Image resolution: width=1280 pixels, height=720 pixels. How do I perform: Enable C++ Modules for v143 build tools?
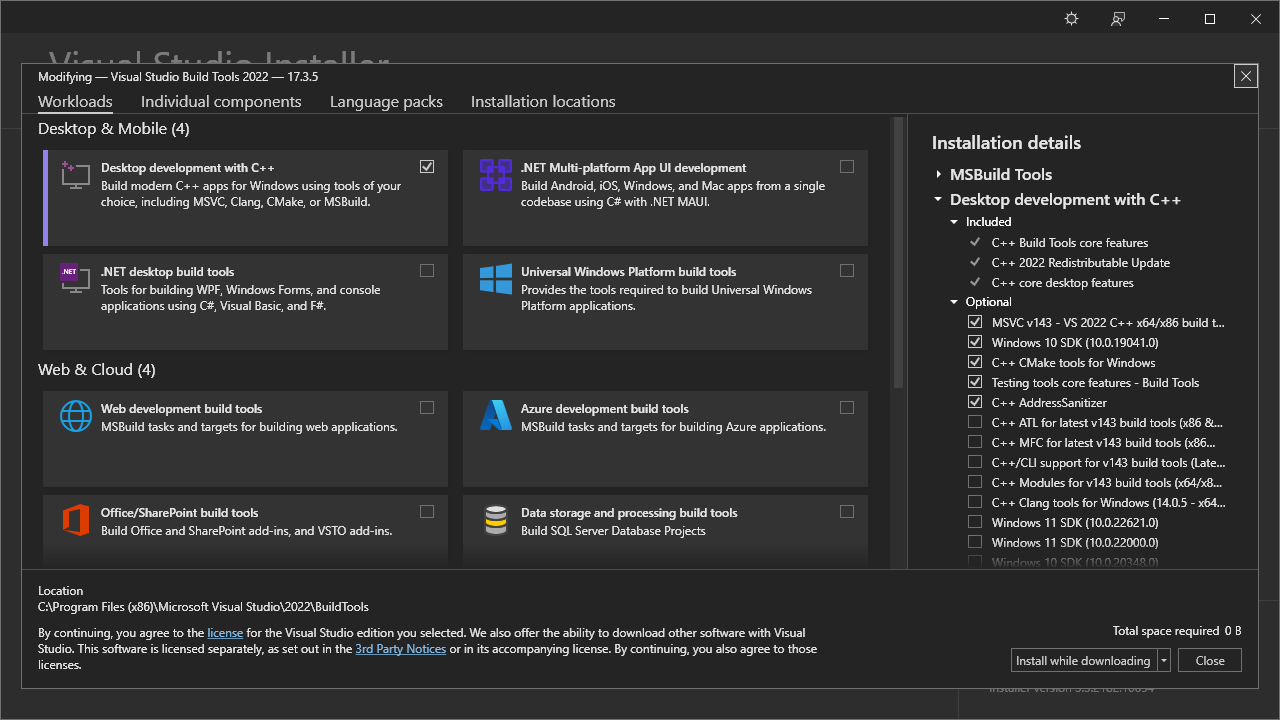pos(975,482)
